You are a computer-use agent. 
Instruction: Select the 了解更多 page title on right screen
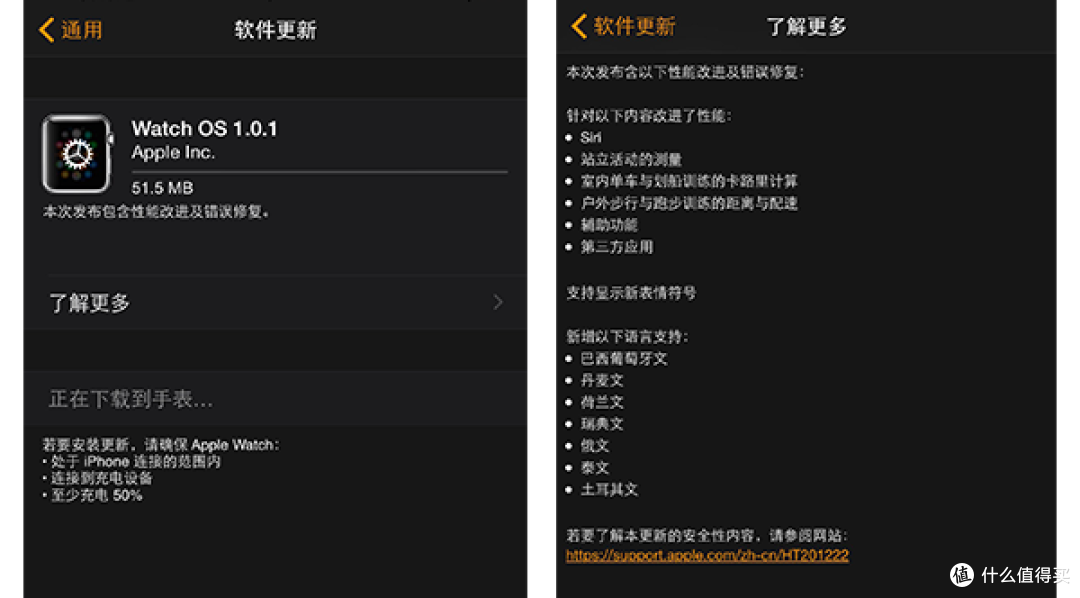pos(807,27)
